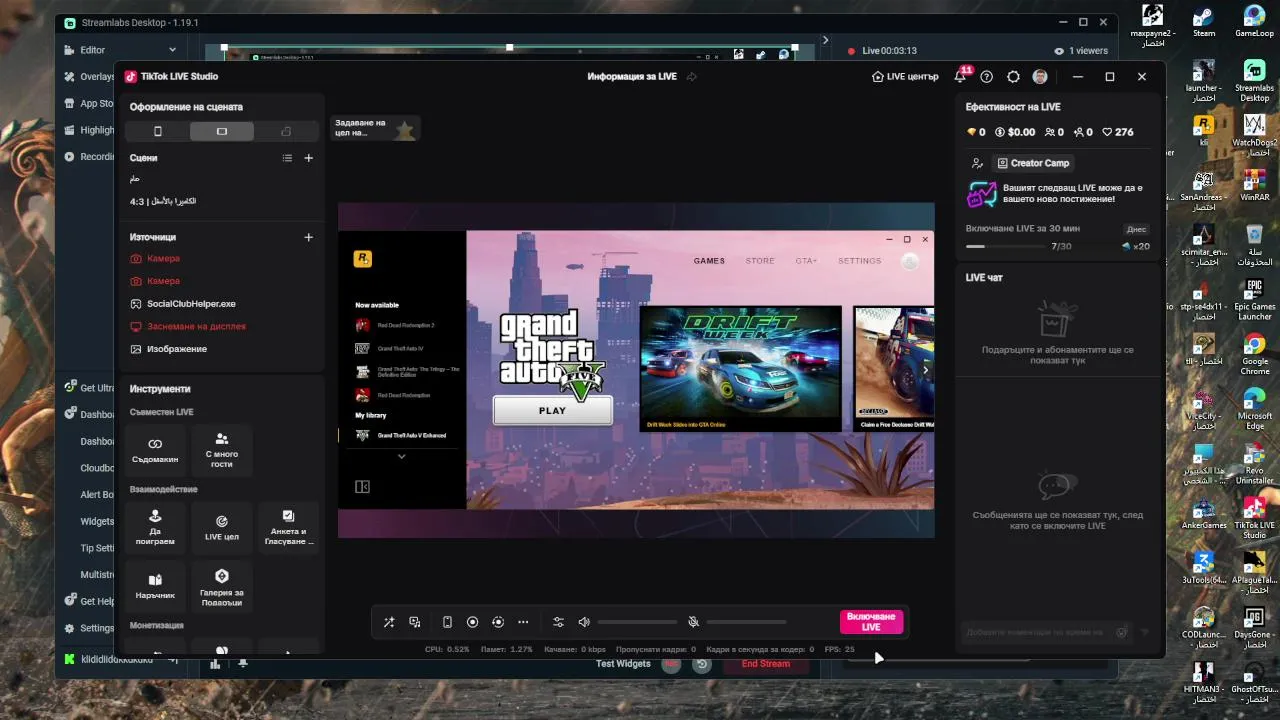
Task: Open LIVE център
Action: [x=905, y=77]
